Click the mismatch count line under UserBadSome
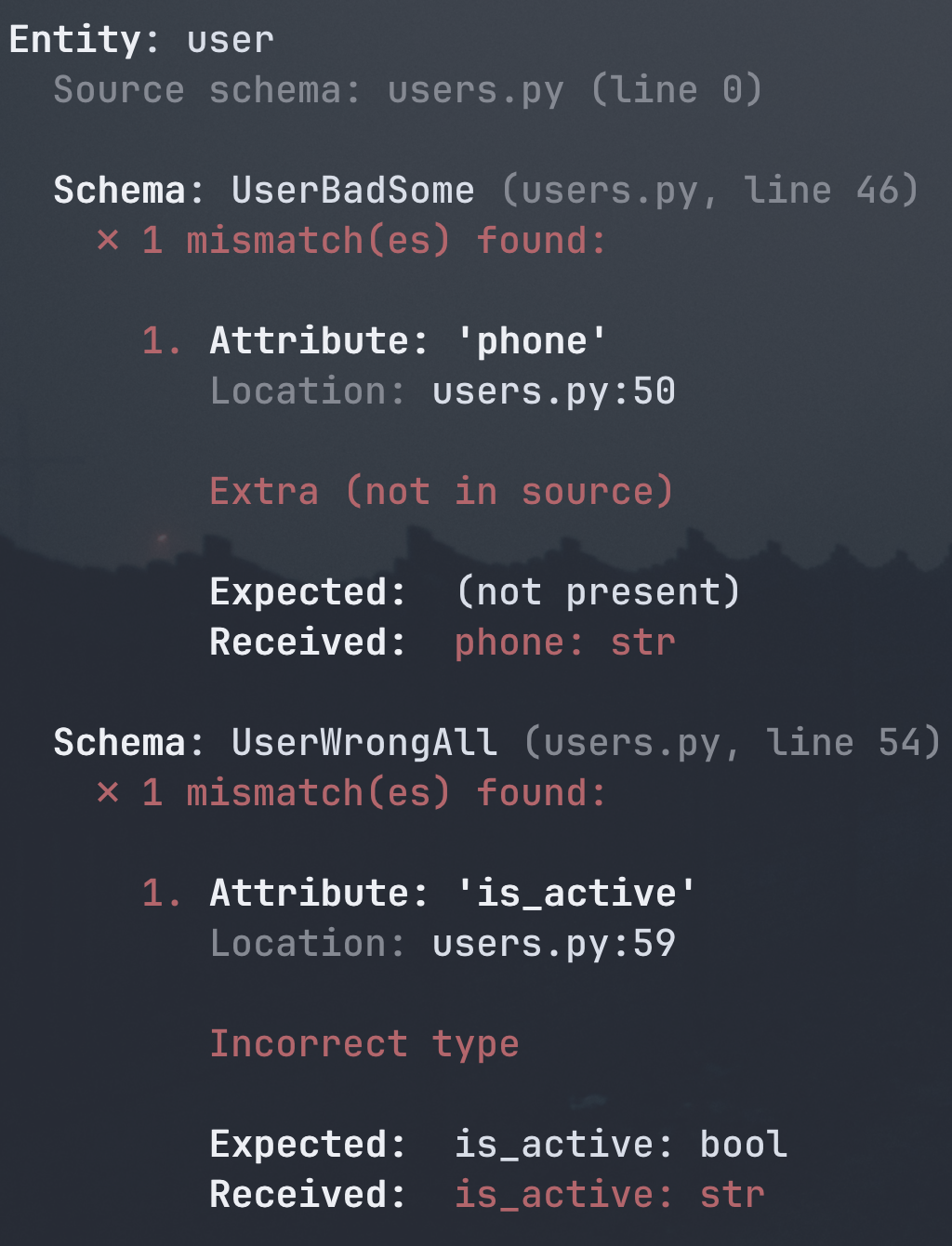Screen dimensions: 952x1246 click(x=374, y=241)
